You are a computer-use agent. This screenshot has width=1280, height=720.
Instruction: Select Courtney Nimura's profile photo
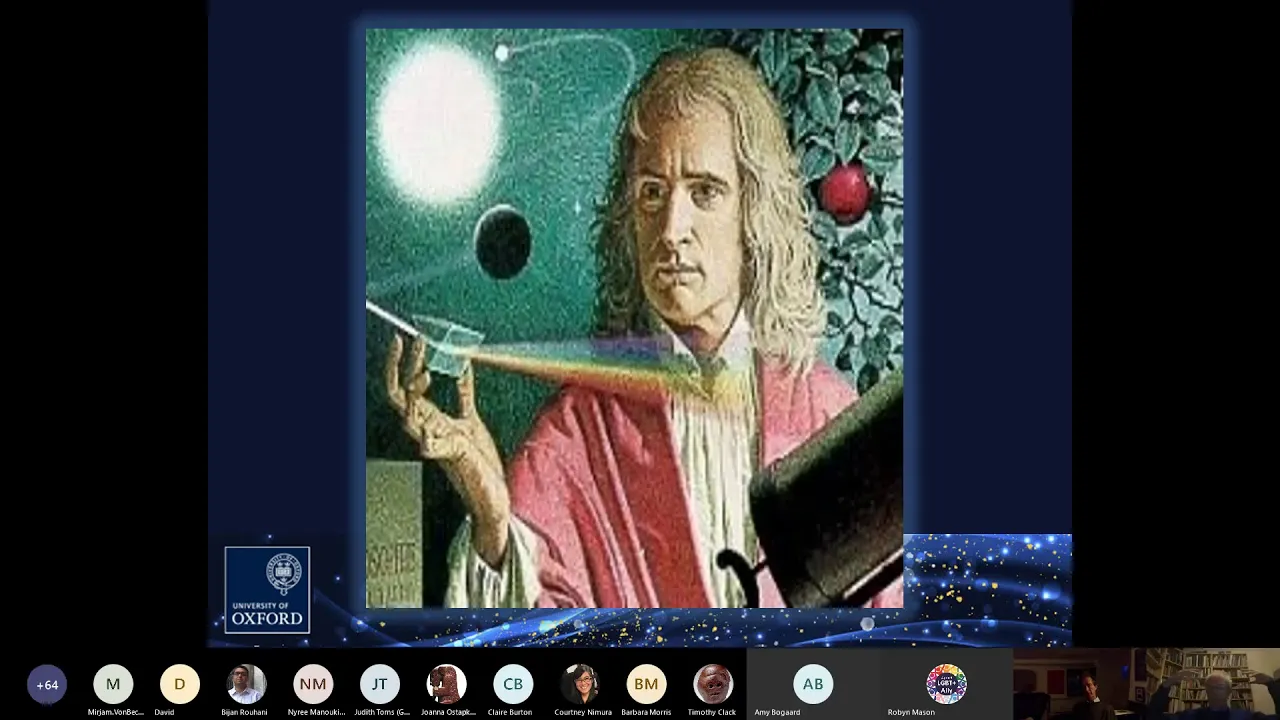580,685
